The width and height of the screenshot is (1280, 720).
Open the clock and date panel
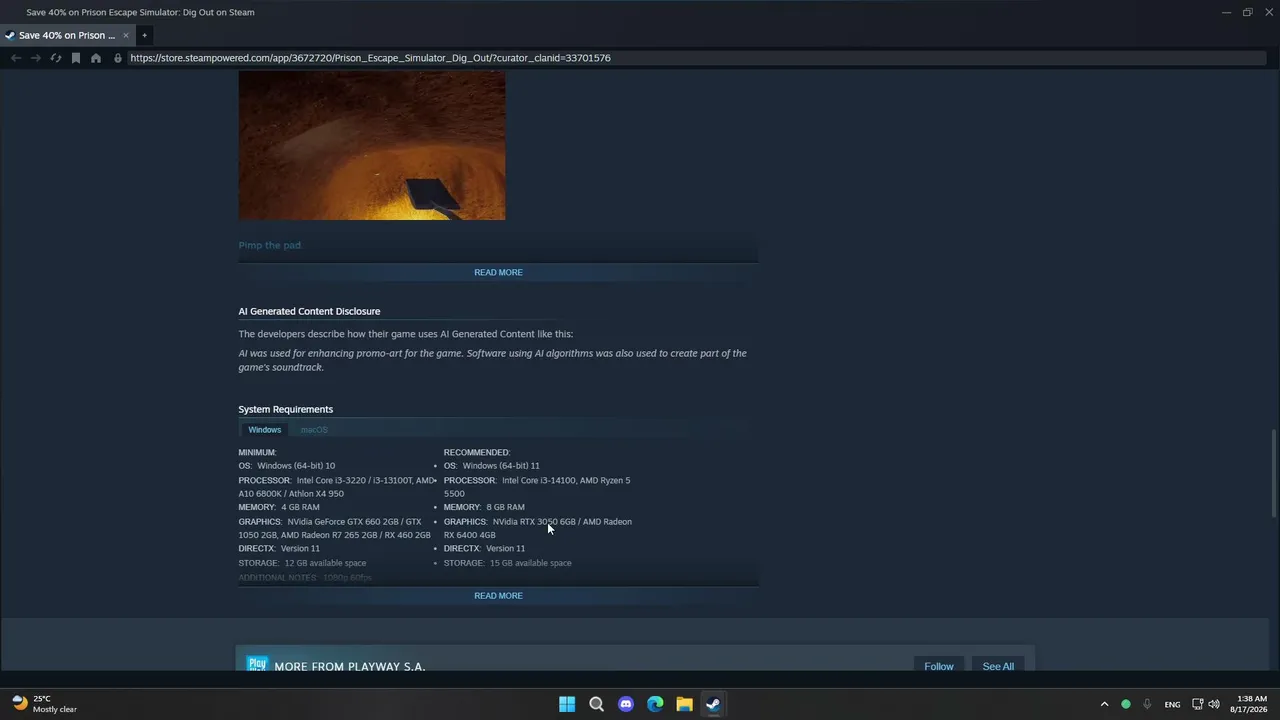tap(1251, 704)
